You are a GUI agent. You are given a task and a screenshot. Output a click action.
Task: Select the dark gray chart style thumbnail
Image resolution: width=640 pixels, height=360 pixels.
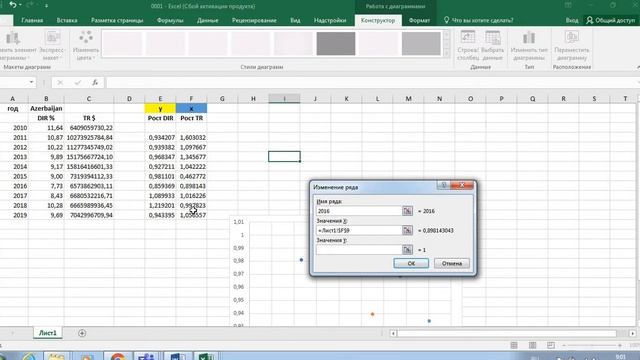(x=336, y=43)
